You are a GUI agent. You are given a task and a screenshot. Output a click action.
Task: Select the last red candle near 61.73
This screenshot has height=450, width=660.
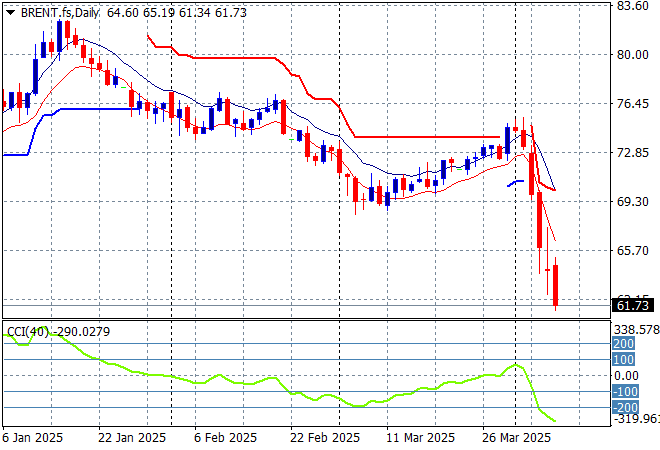[x=556, y=285]
